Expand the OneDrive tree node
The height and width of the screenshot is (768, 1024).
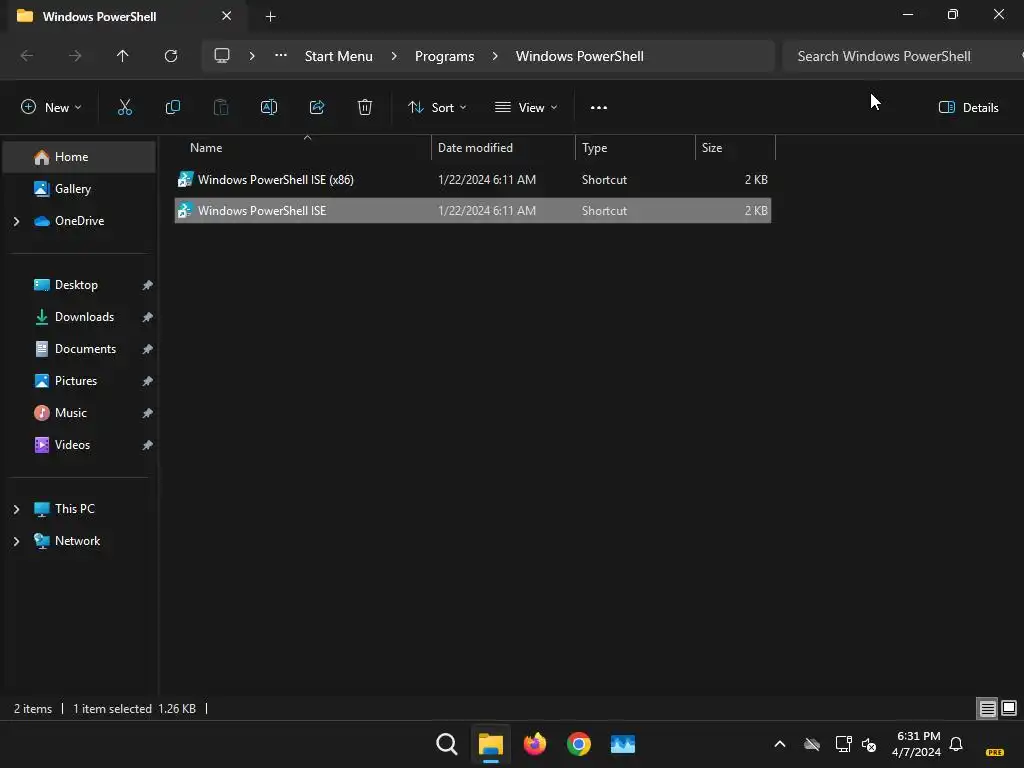pos(16,221)
